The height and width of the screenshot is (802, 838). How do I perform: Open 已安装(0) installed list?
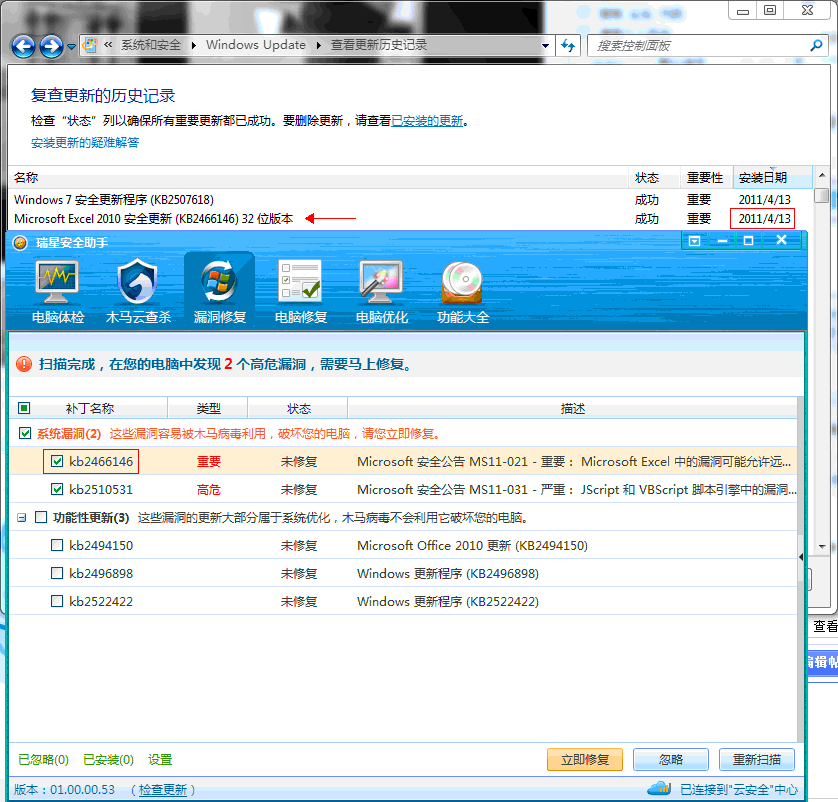point(108,759)
